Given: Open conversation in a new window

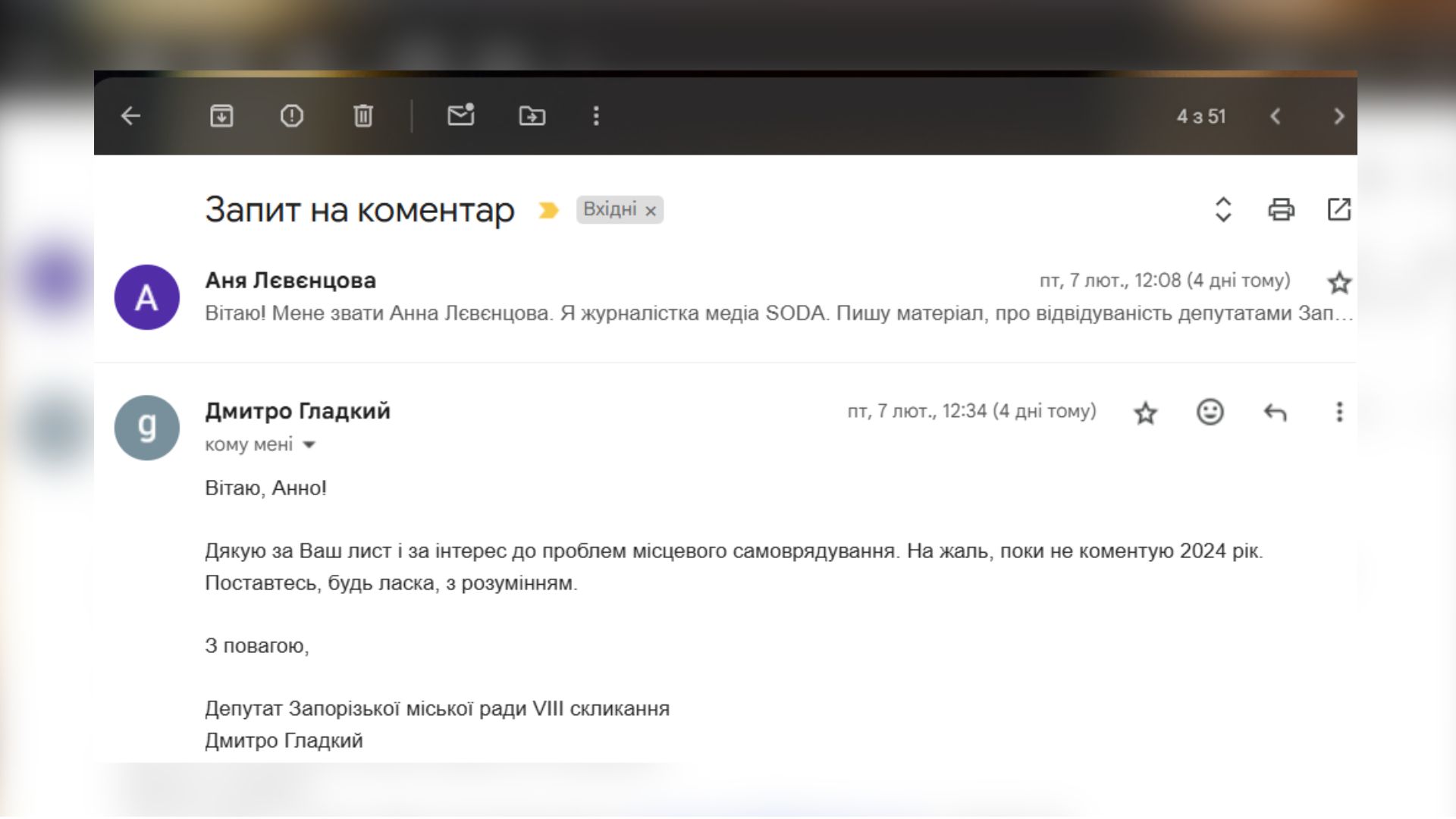Looking at the screenshot, I should click(1338, 209).
